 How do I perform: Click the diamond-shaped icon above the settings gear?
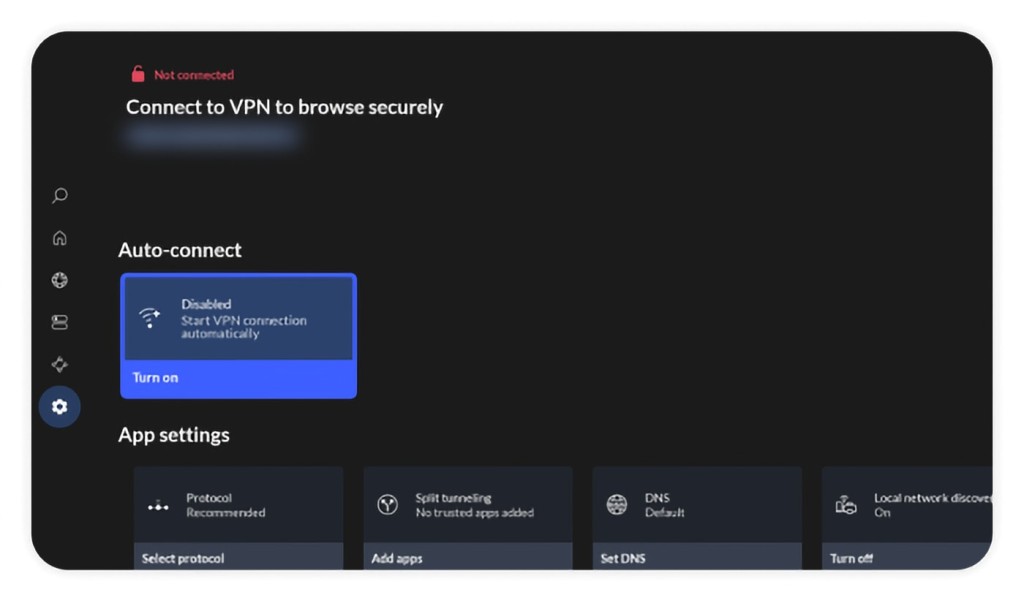(60, 365)
